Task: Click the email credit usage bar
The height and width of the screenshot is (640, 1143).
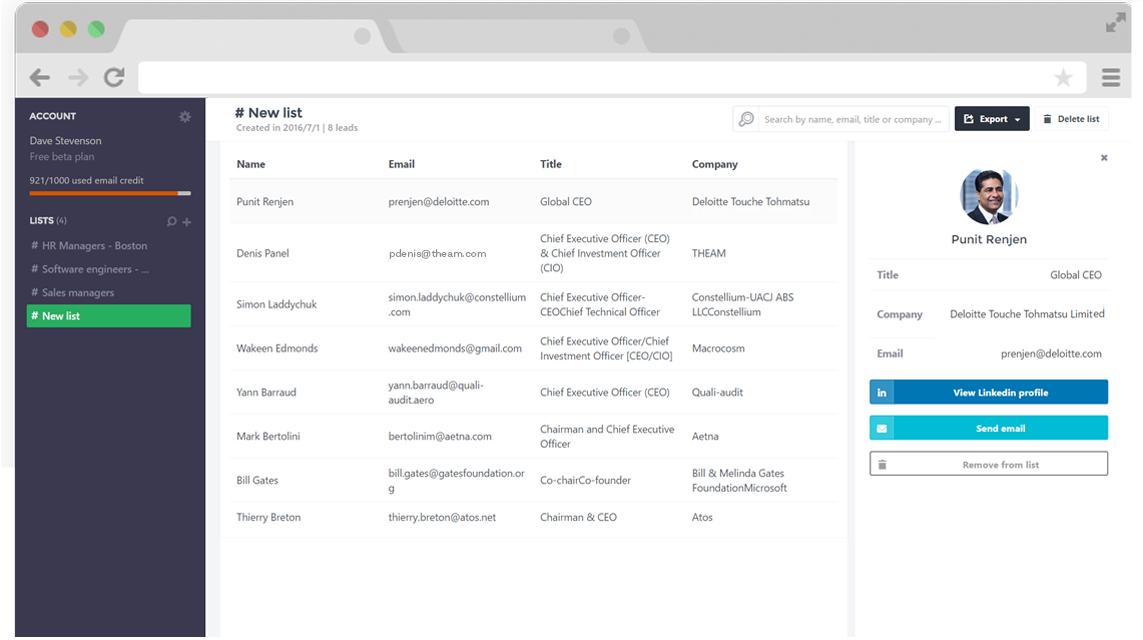Action: tap(110, 193)
